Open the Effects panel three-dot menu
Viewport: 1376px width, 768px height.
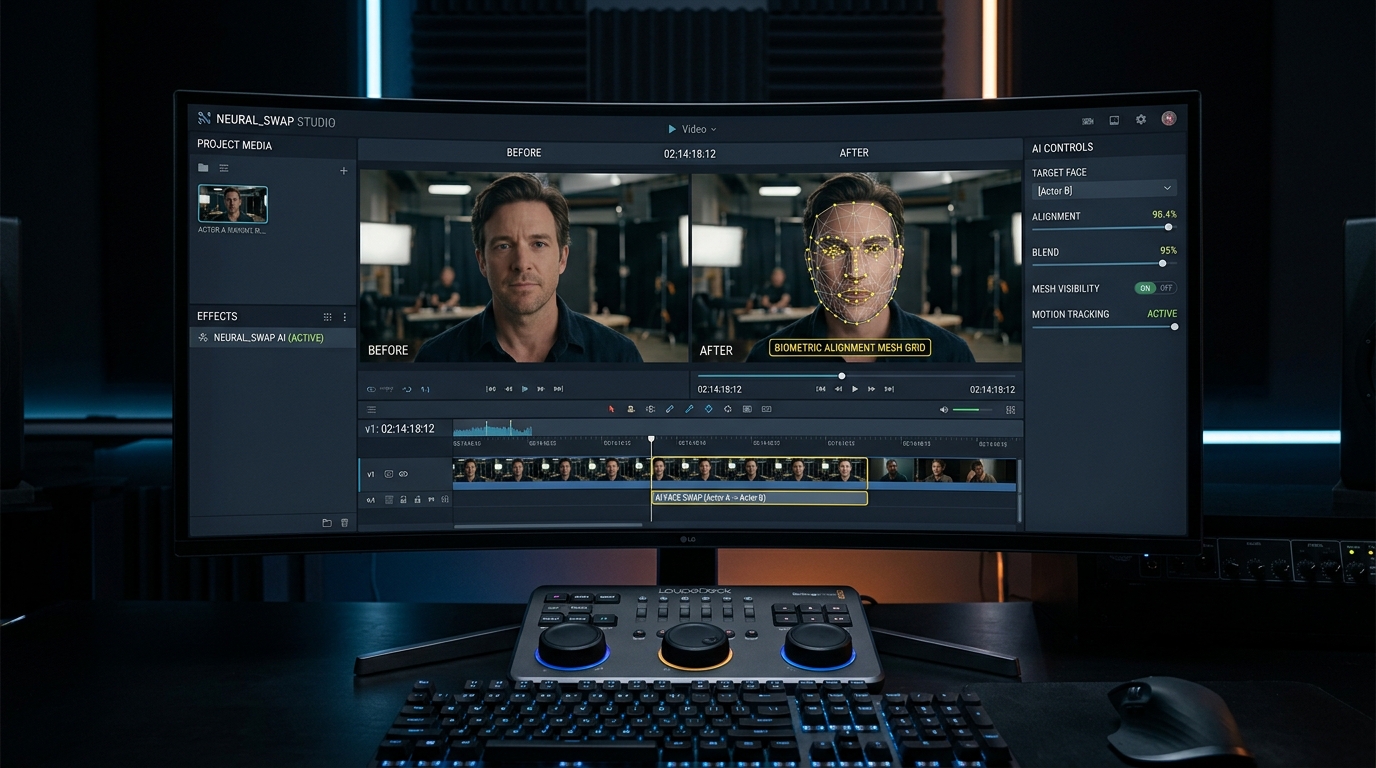pos(345,317)
